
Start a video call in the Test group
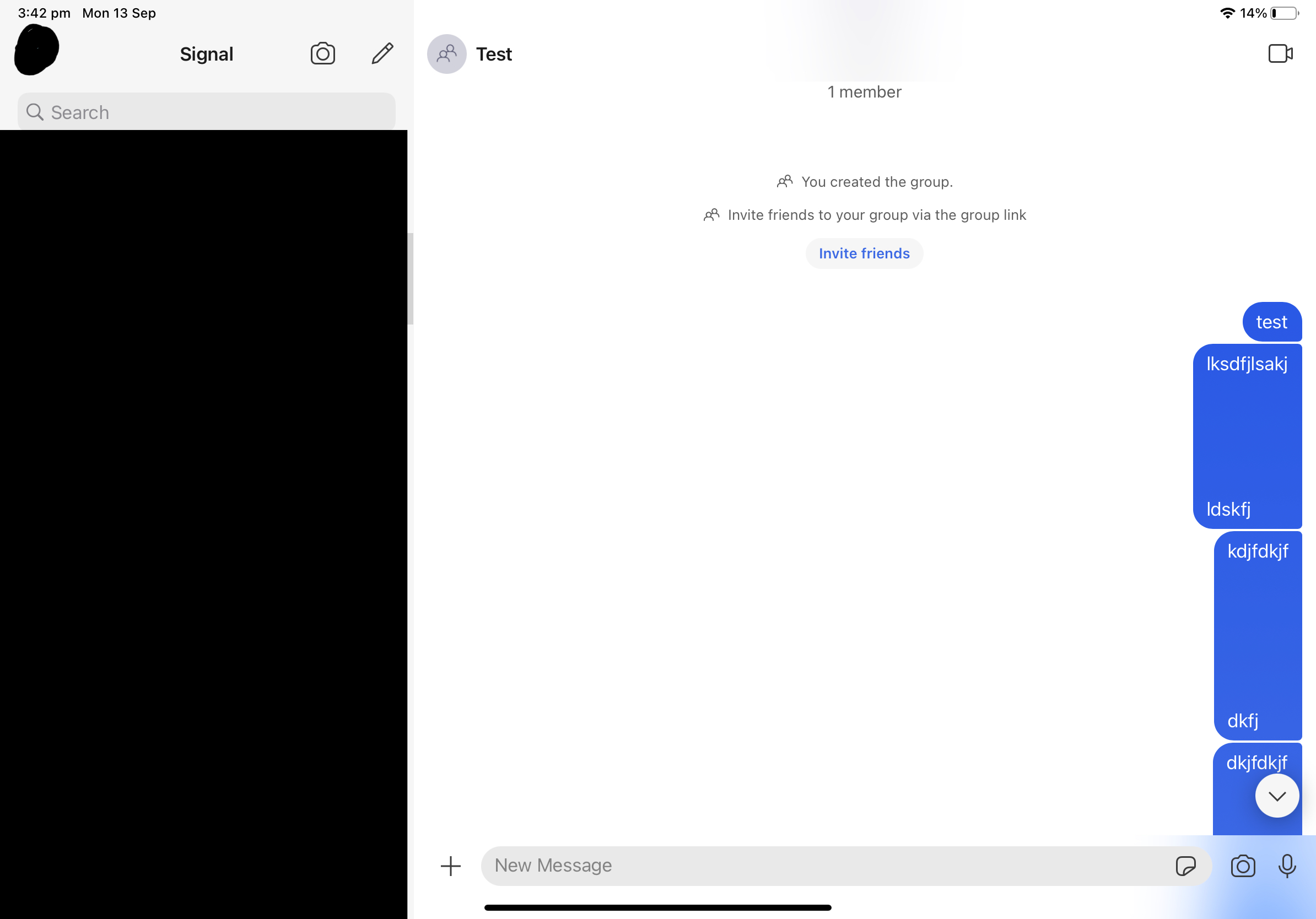1281,53
